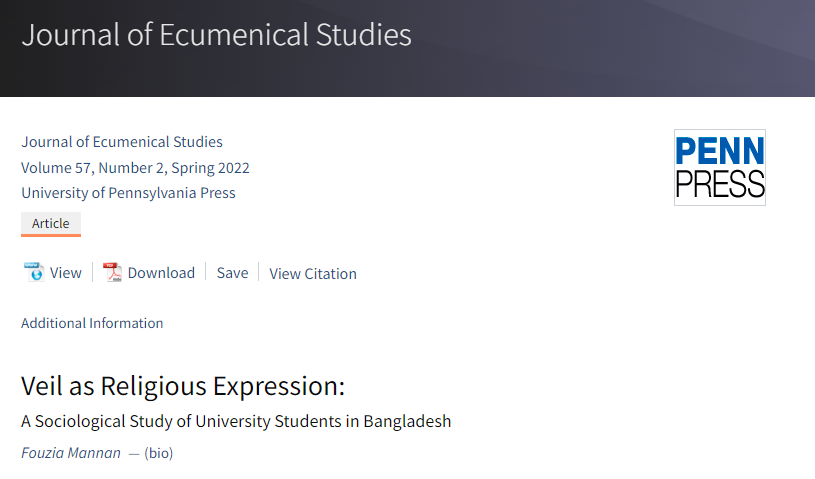
Task: Go to Volume 57, Number 2 issue
Action: pyautogui.click(x=135, y=168)
